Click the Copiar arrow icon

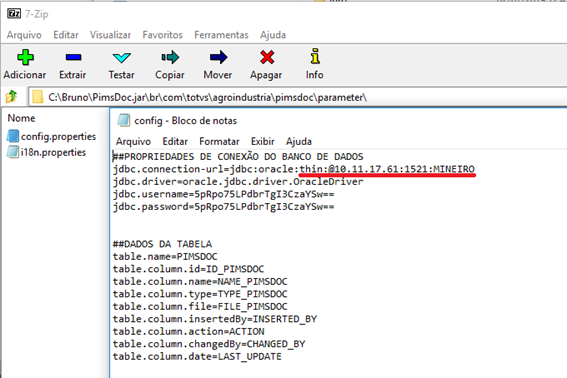tap(170, 57)
